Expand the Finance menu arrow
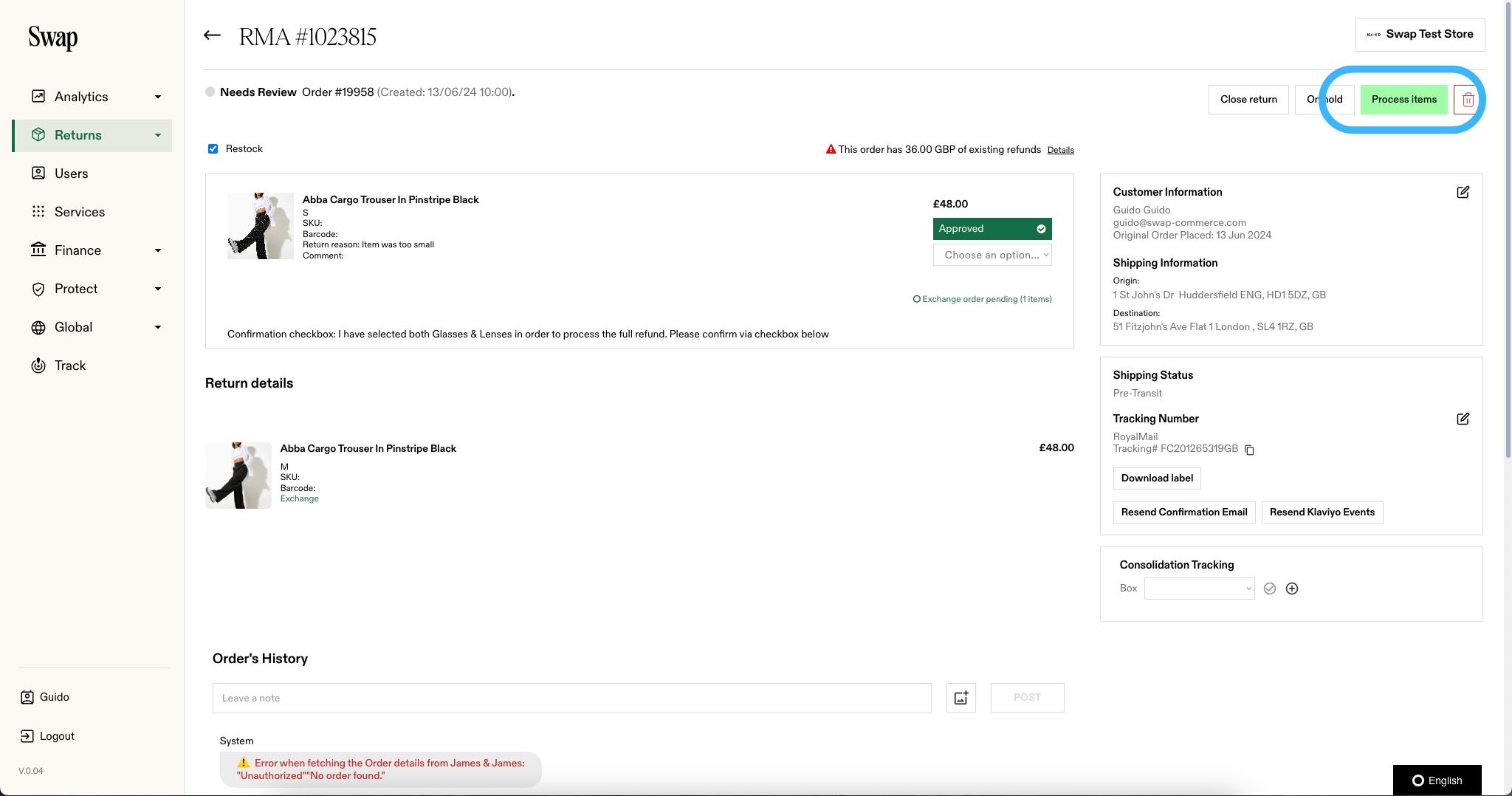This screenshot has height=796, width=1512. 157,250
